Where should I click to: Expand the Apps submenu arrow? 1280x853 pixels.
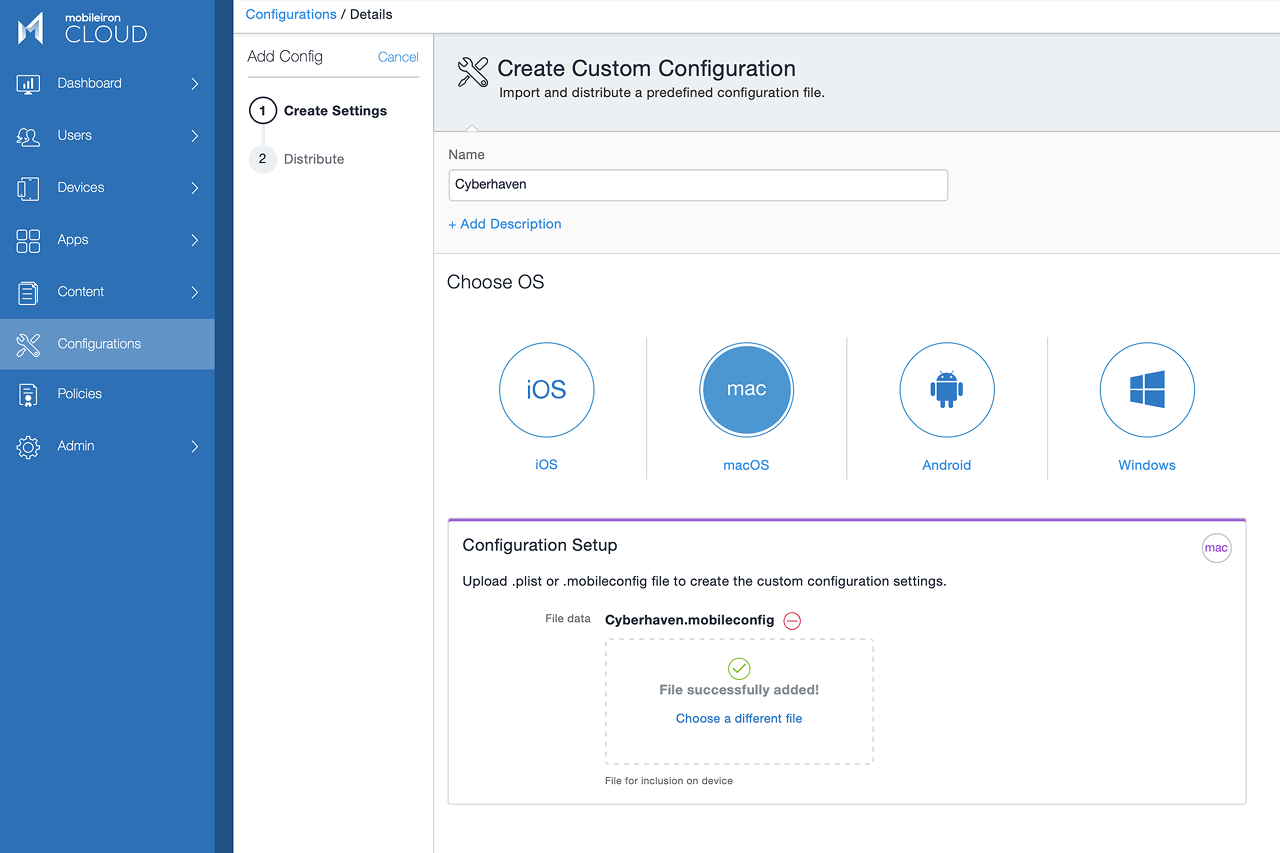pyautogui.click(x=195, y=240)
